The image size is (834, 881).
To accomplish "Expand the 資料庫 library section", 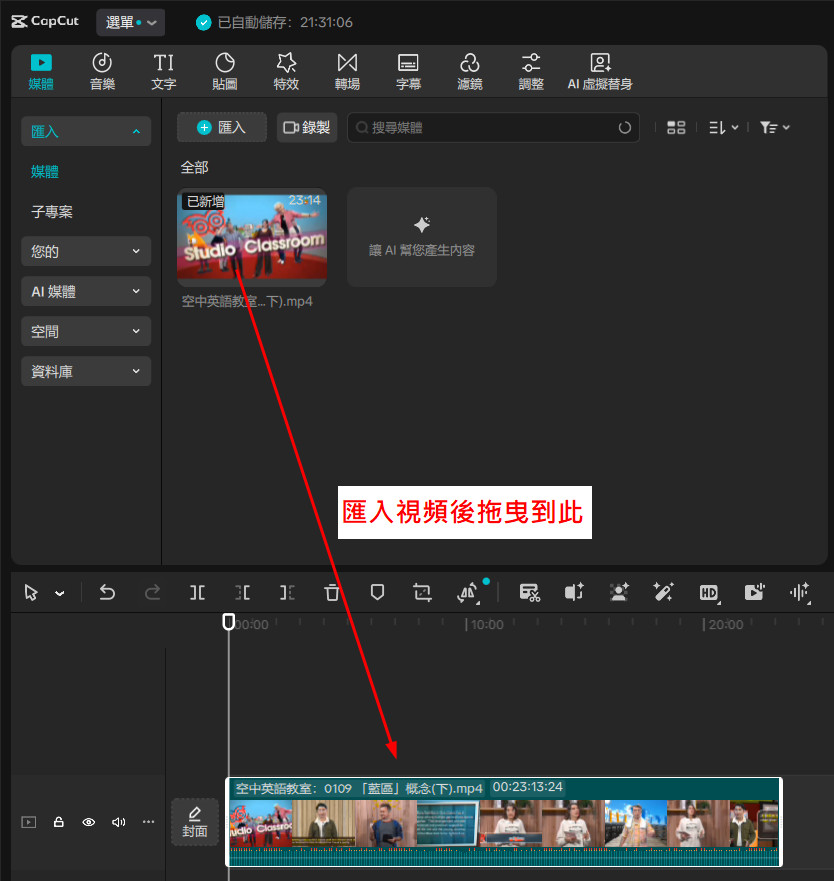I will coord(86,372).
